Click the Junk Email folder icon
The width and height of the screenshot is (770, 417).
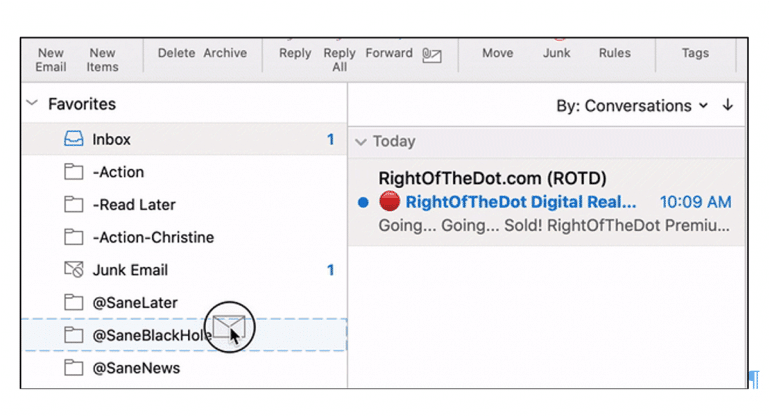coord(73,270)
